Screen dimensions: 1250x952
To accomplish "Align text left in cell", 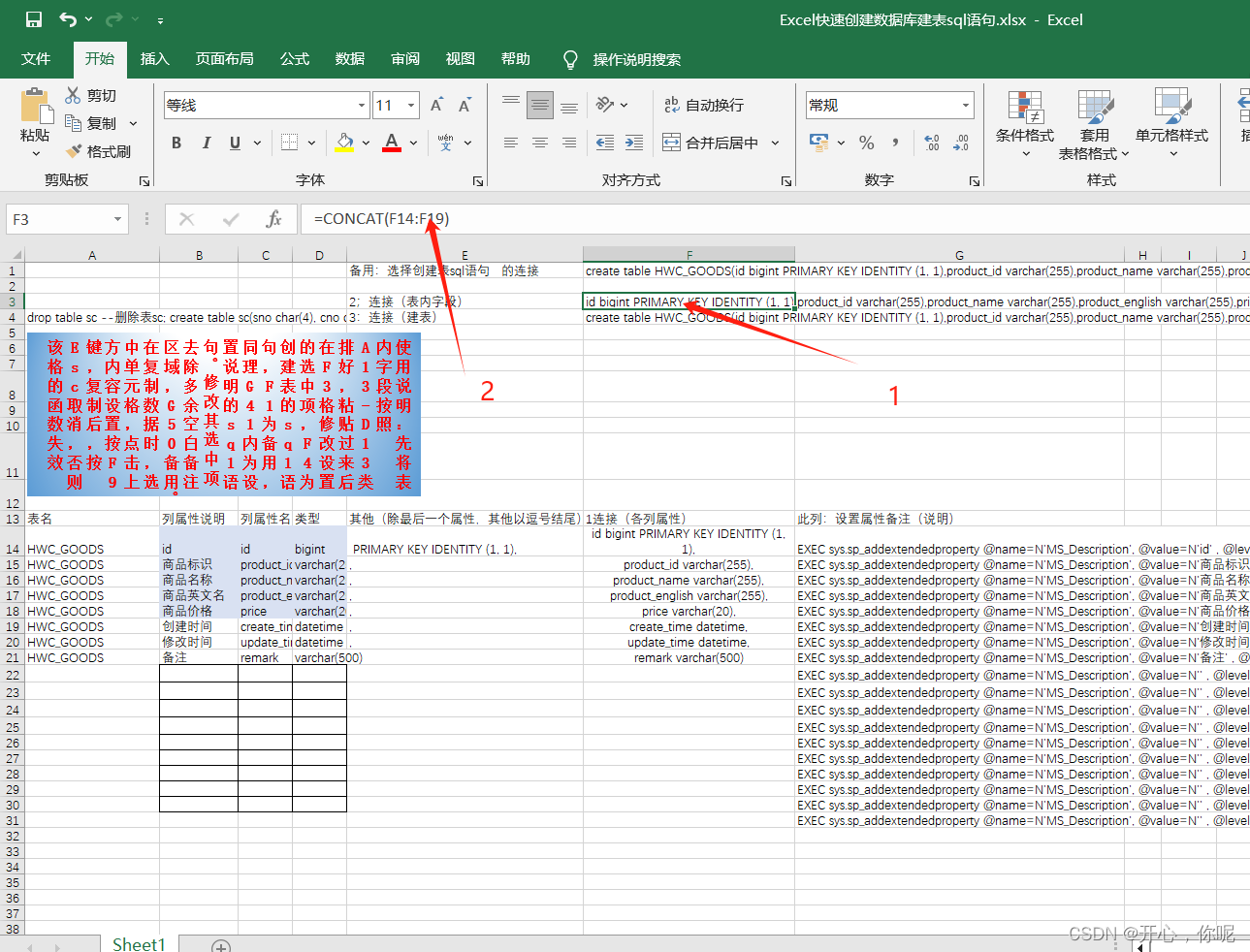I will (511, 143).
